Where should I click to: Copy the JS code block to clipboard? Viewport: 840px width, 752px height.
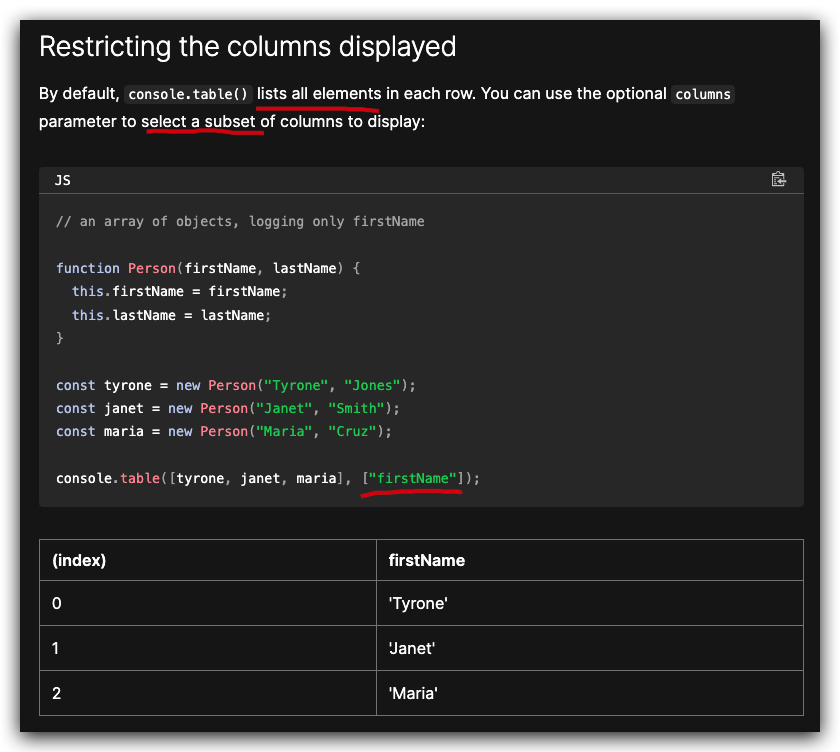pos(778,179)
